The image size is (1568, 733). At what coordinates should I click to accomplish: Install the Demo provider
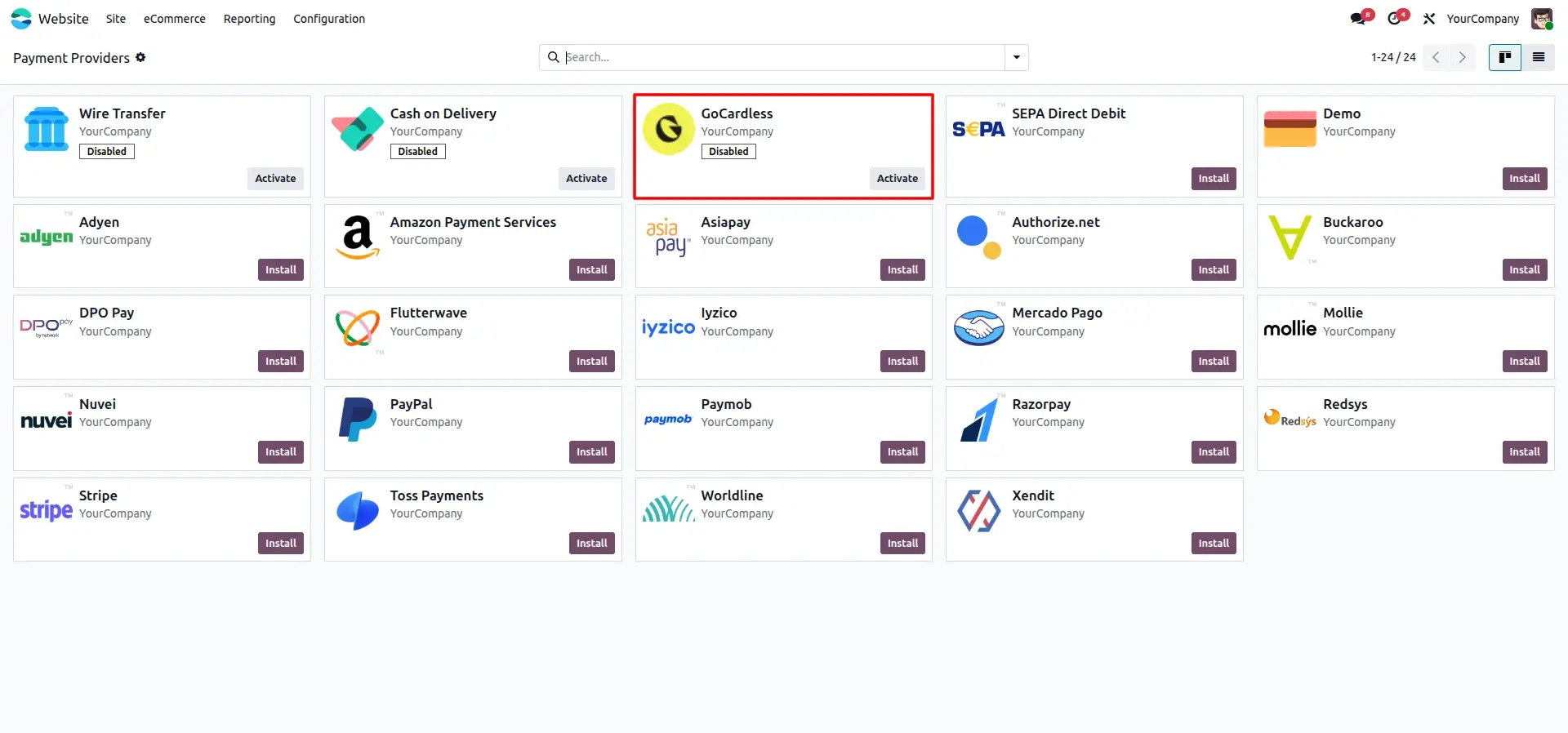1525,179
